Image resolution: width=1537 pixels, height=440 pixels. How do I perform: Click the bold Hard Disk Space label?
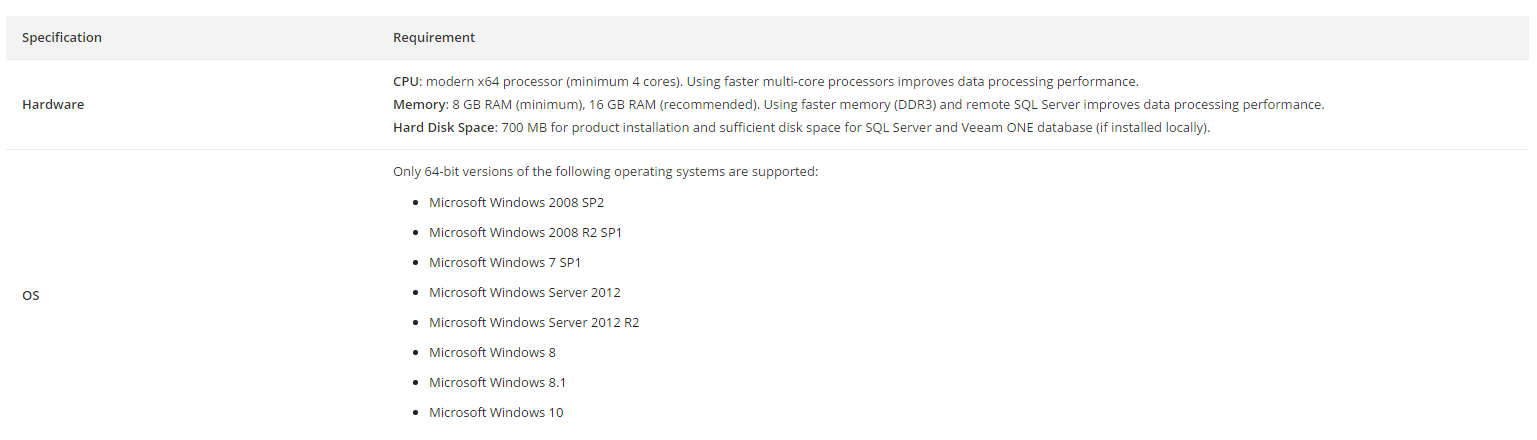(x=443, y=128)
